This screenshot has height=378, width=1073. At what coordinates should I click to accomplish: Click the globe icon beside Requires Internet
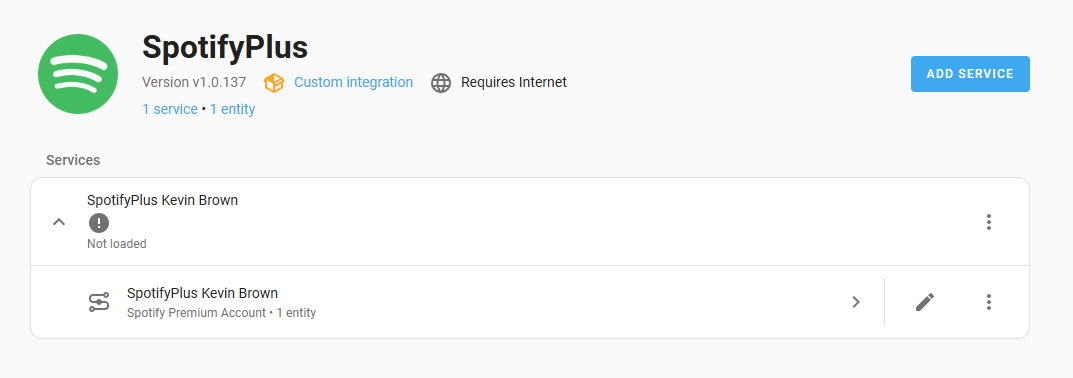point(441,83)
